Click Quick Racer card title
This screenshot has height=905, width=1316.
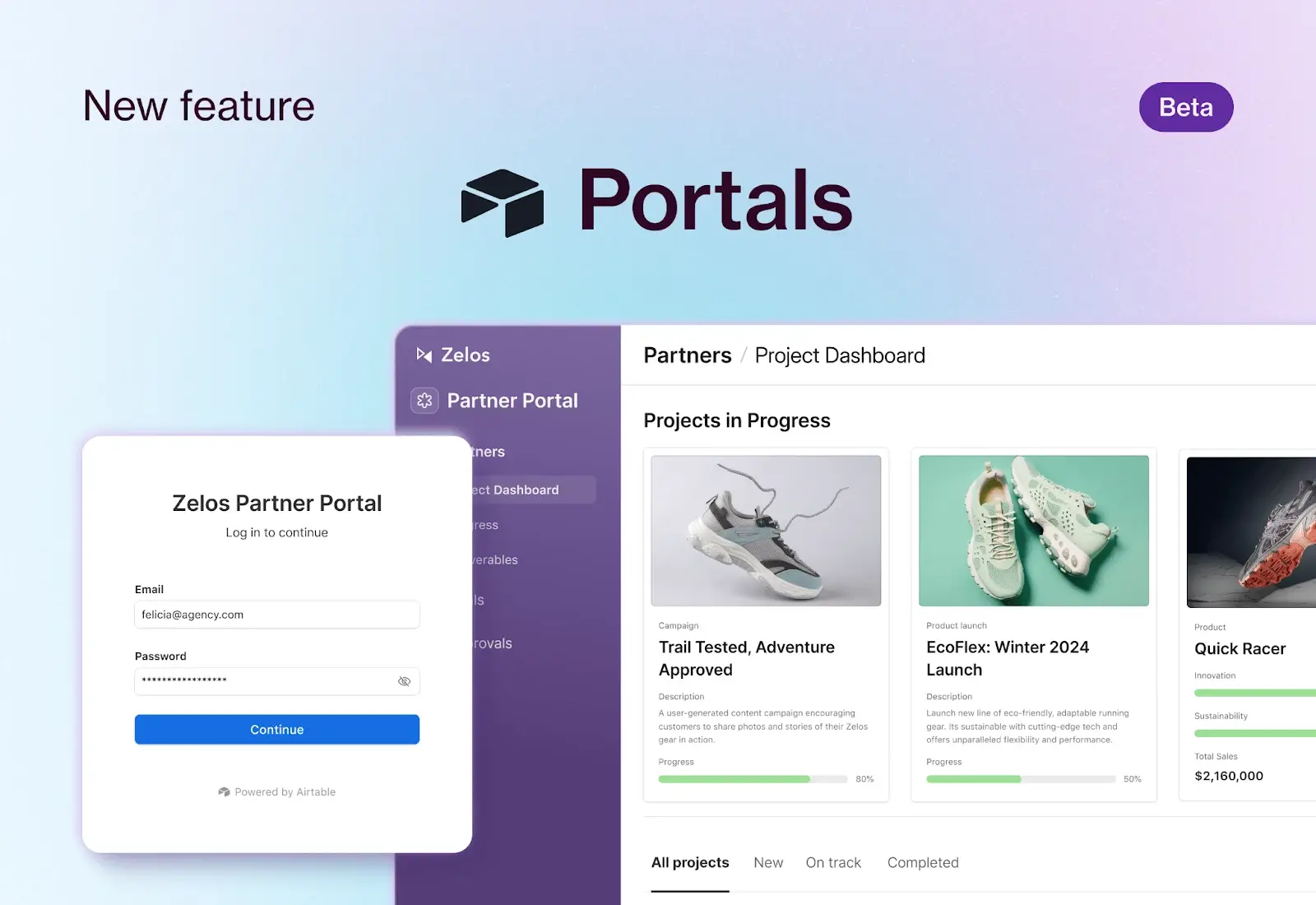tap(1240, 648)
